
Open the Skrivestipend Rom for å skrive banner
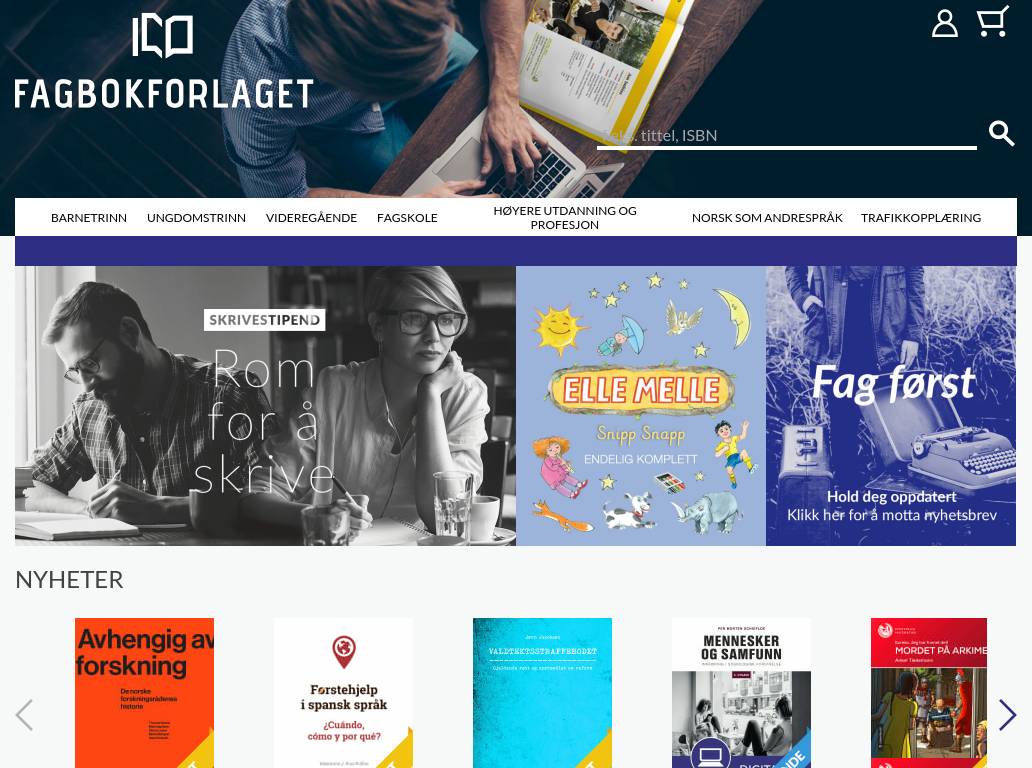click(x=265, y=405)
